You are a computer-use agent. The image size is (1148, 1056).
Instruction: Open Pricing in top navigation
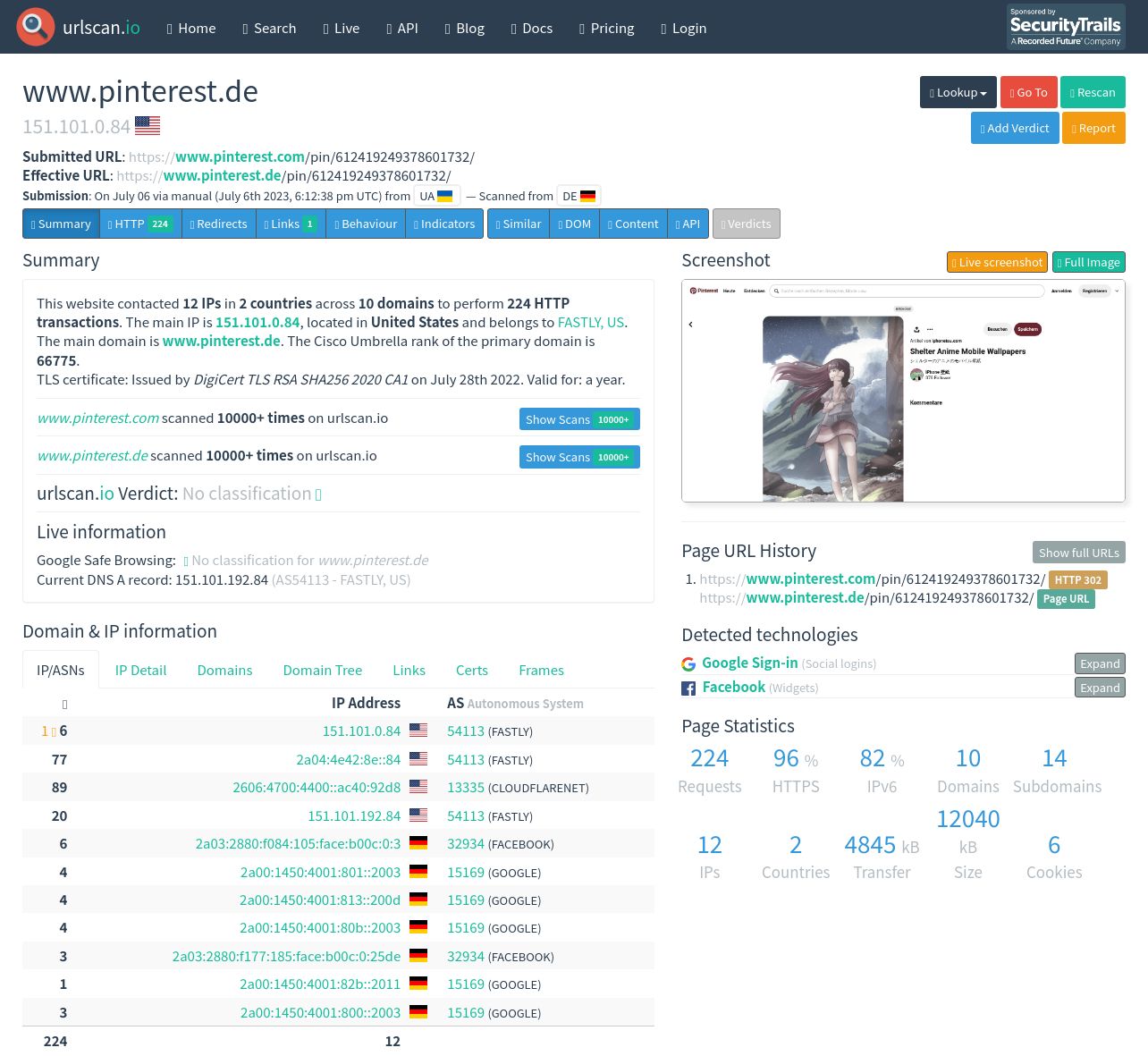pyautogui.click(x=607, y=28)
